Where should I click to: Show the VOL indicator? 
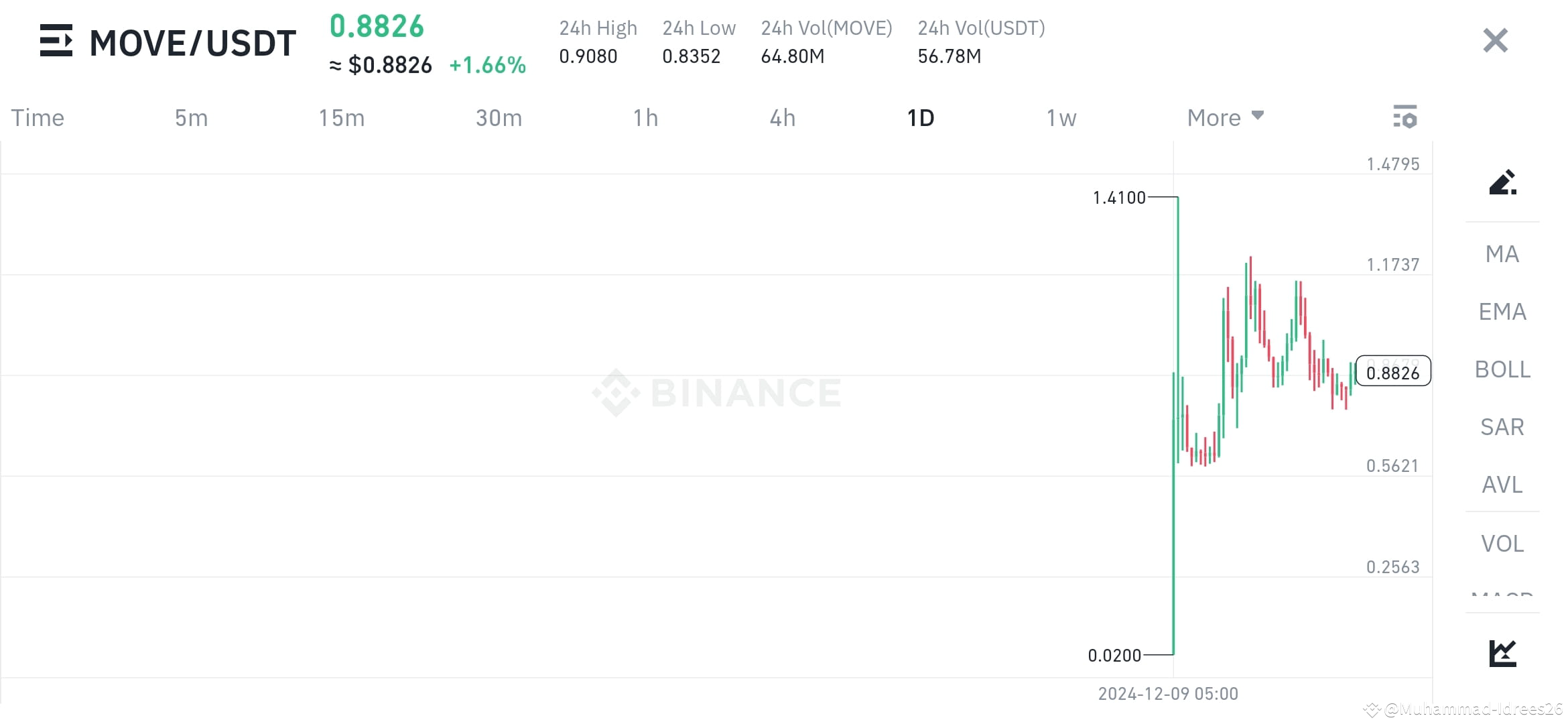click(1502, 543)
